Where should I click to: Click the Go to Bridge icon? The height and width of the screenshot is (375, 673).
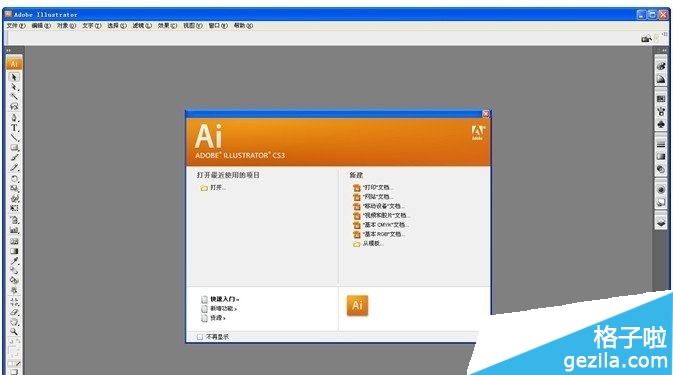(646, 39)
